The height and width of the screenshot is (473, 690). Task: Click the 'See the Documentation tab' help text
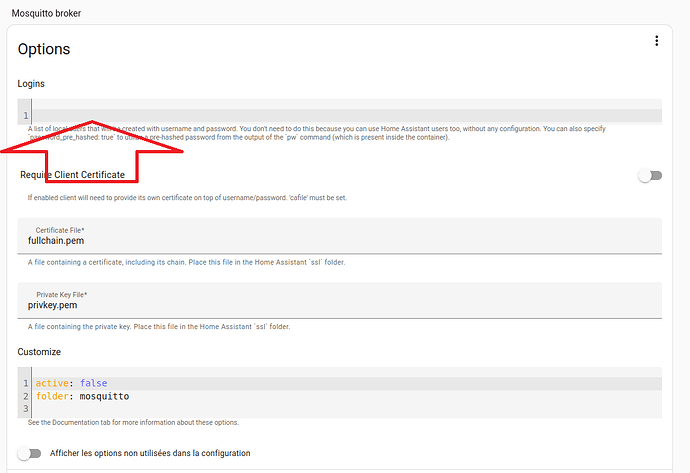point(133,422)
